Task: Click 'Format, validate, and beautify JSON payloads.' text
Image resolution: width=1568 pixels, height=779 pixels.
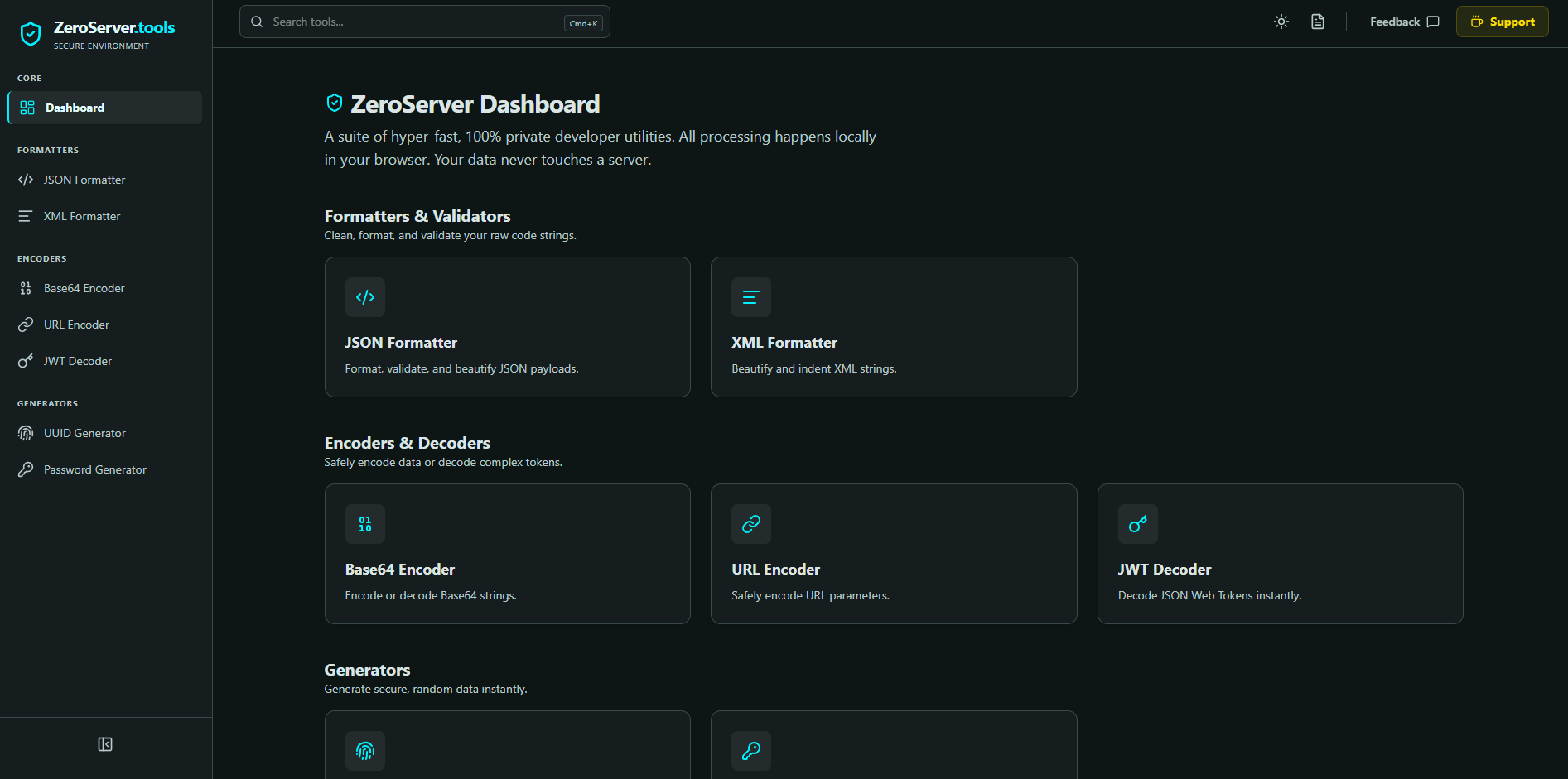Action: [x=461, y=368]
